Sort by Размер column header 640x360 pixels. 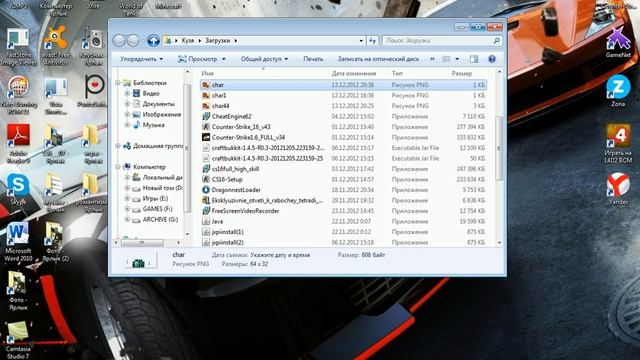(468, 73)
